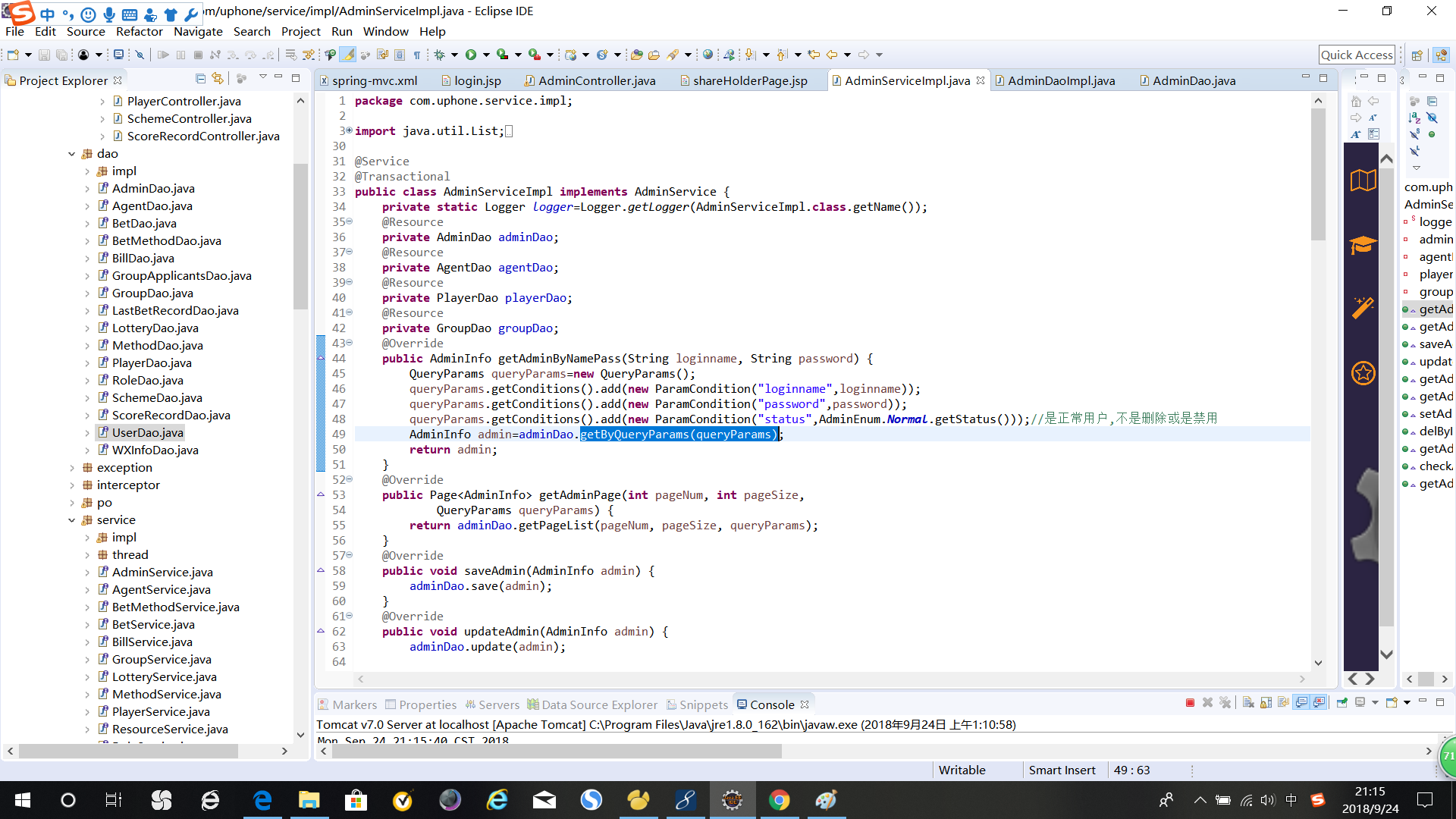The image size is (1456, 819).
Task: Click Collapse All in Project Explorer
Action: (200, 78)
